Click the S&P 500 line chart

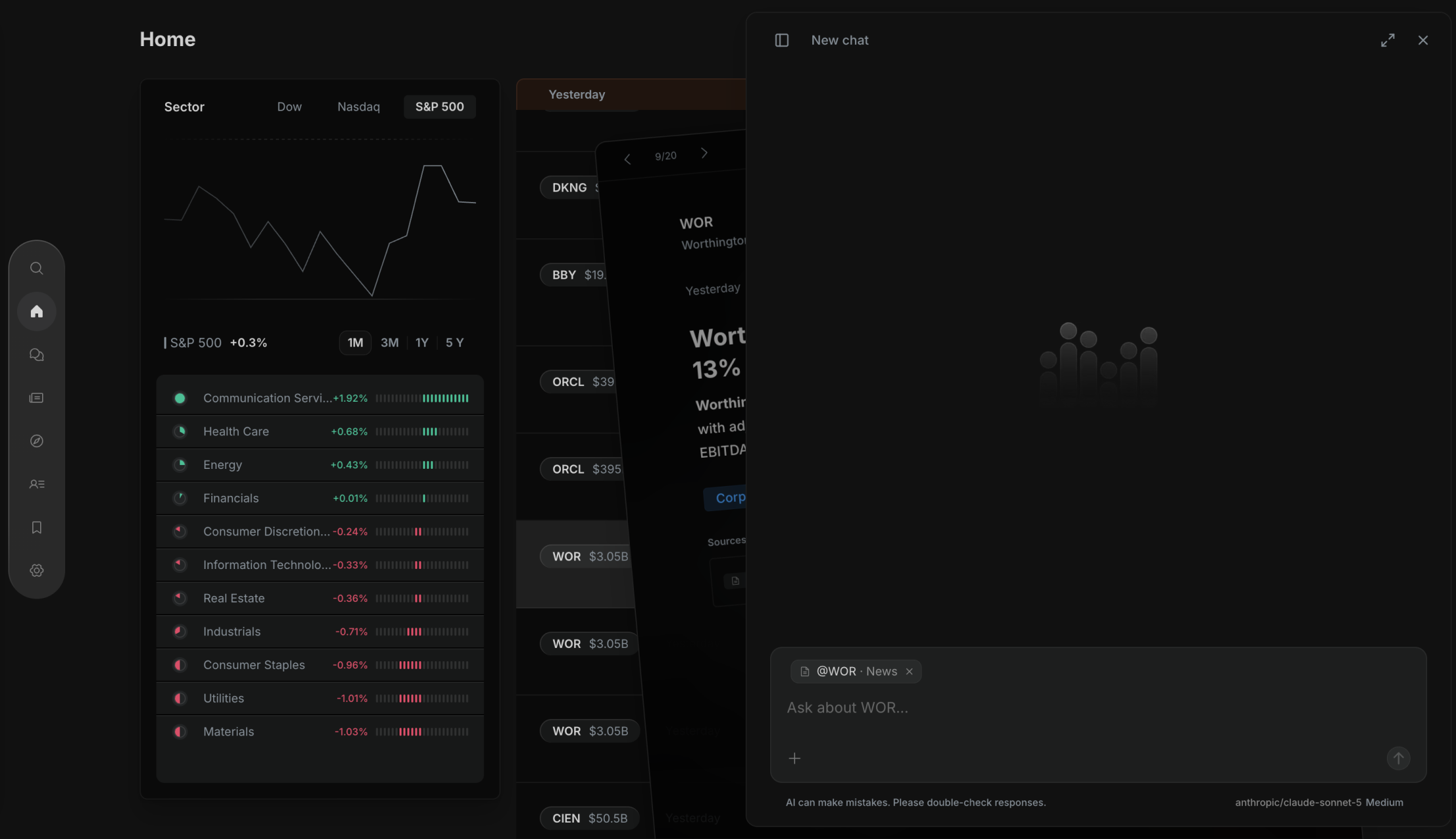click(320, 229)
